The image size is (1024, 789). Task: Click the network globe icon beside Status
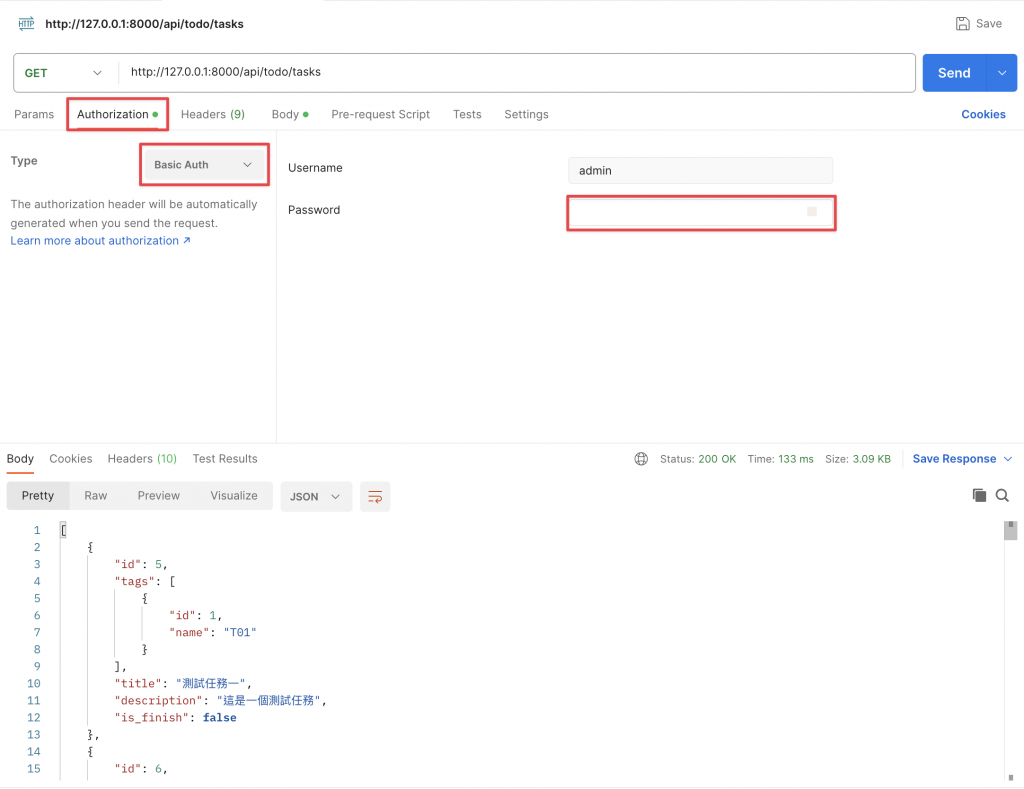pyautogui.click(x=641, y=459)
